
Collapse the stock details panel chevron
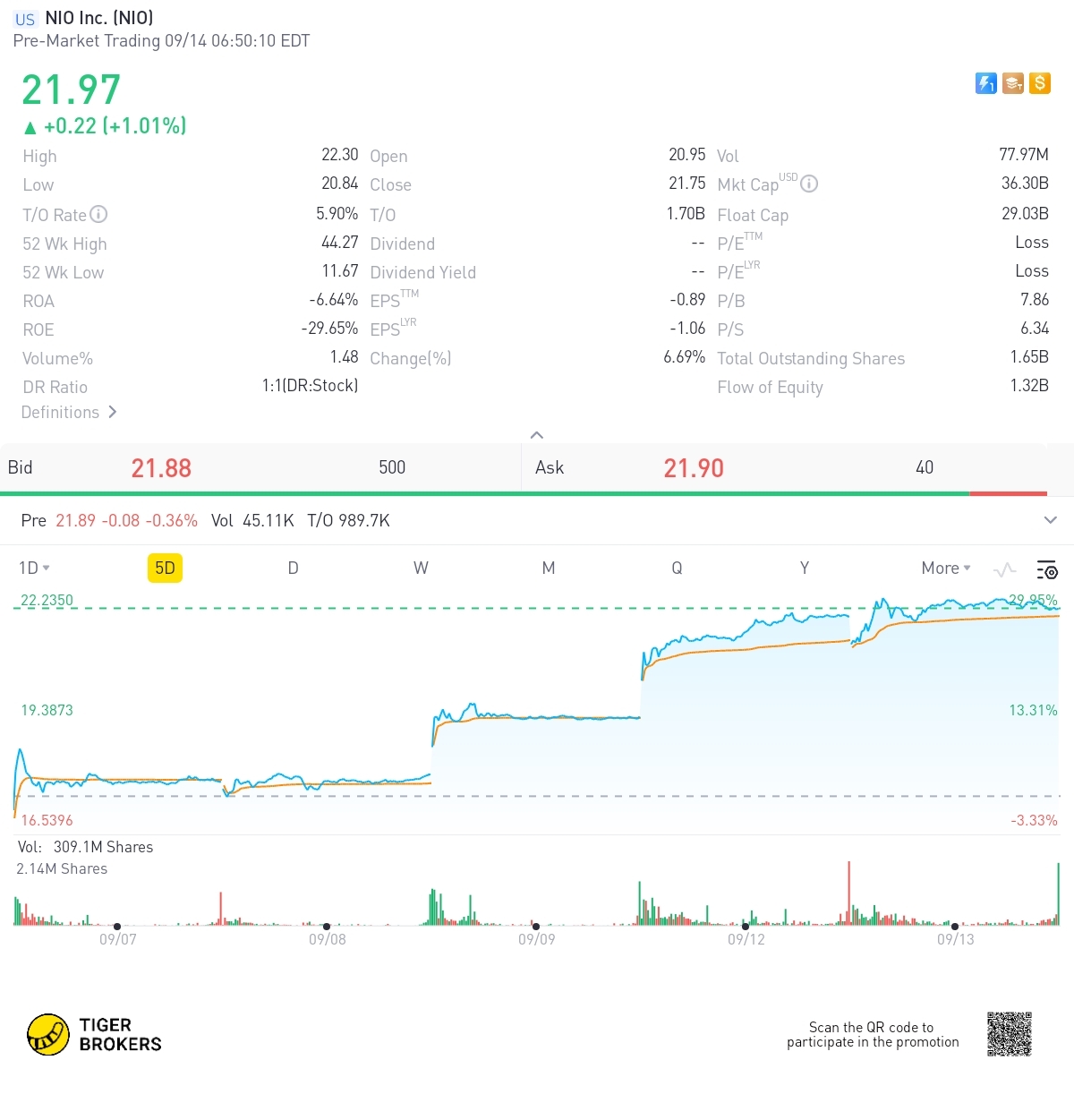point(537,435)
